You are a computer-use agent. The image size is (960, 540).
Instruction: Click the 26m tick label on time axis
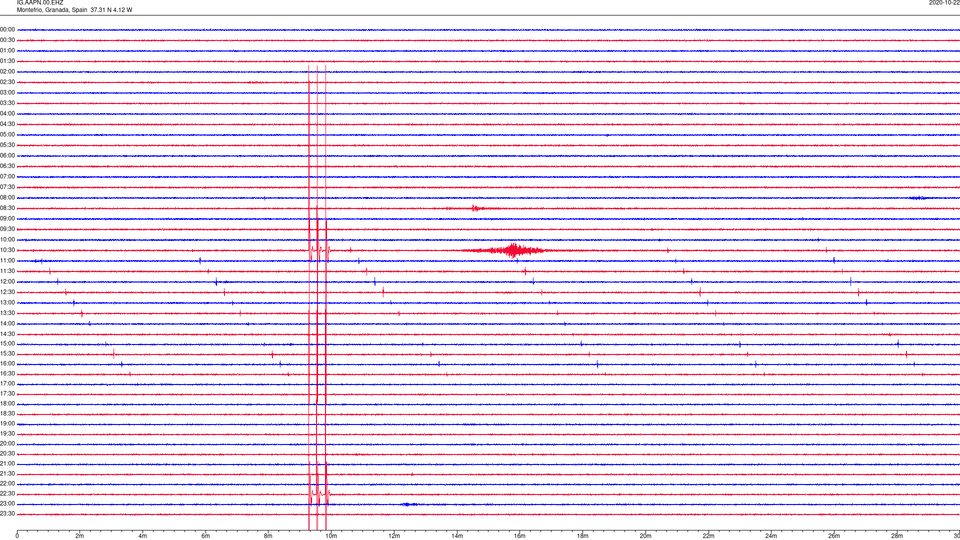(x=834, y=536)
